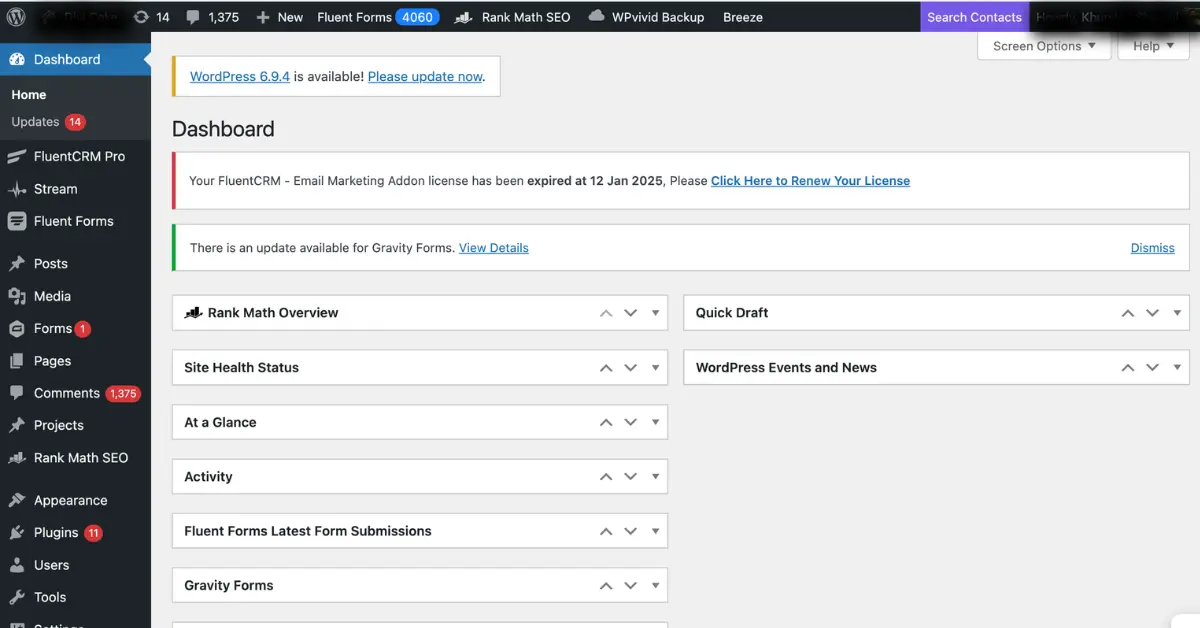Open the Plugins menu label

point(56,533)
